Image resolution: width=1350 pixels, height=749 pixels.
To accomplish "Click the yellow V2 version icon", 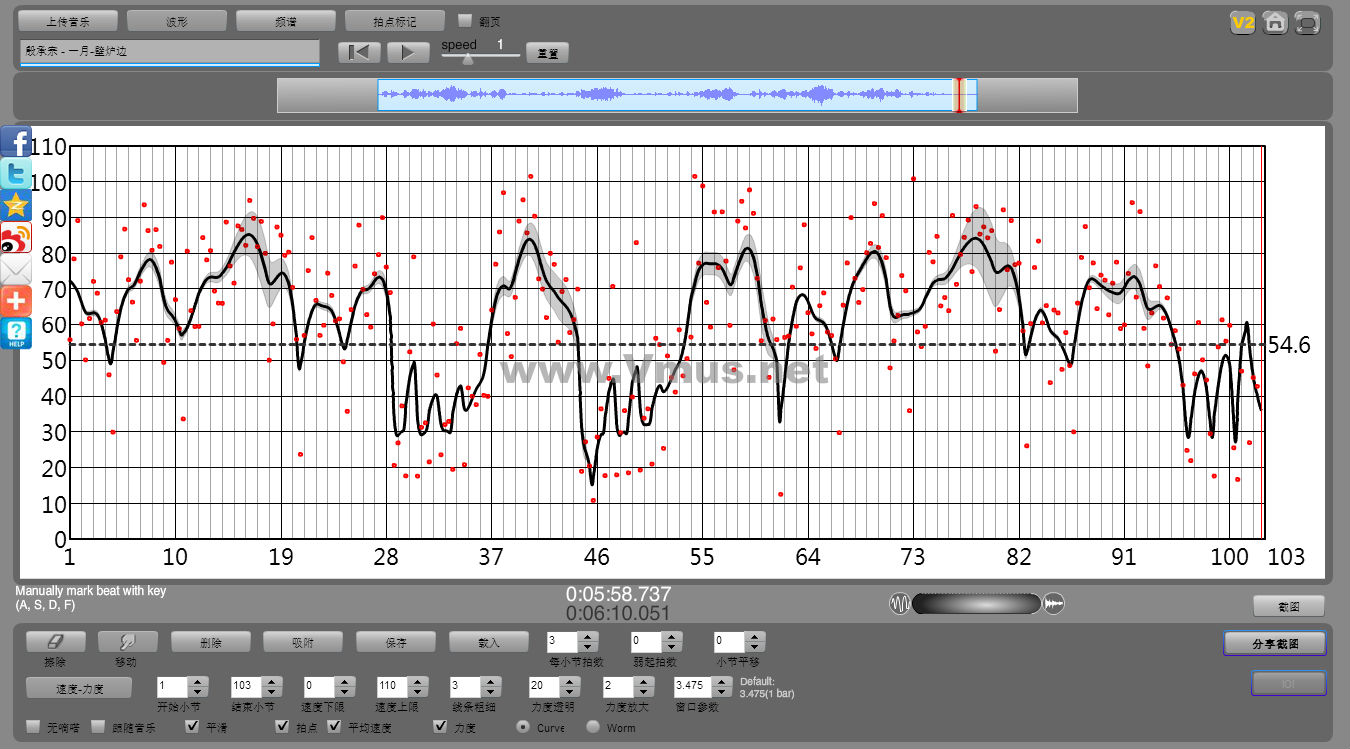I will pyautogui.click(x=1242, y=23).
